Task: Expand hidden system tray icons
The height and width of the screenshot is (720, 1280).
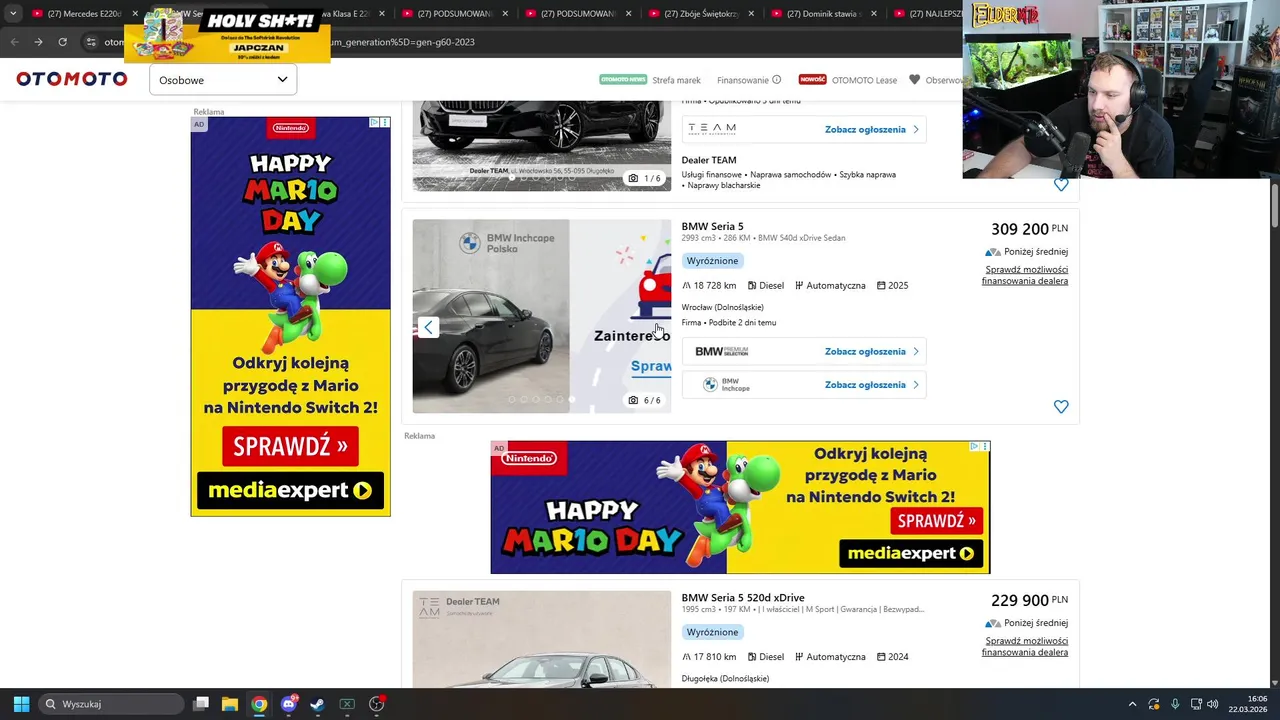Action: point(1132,704)
